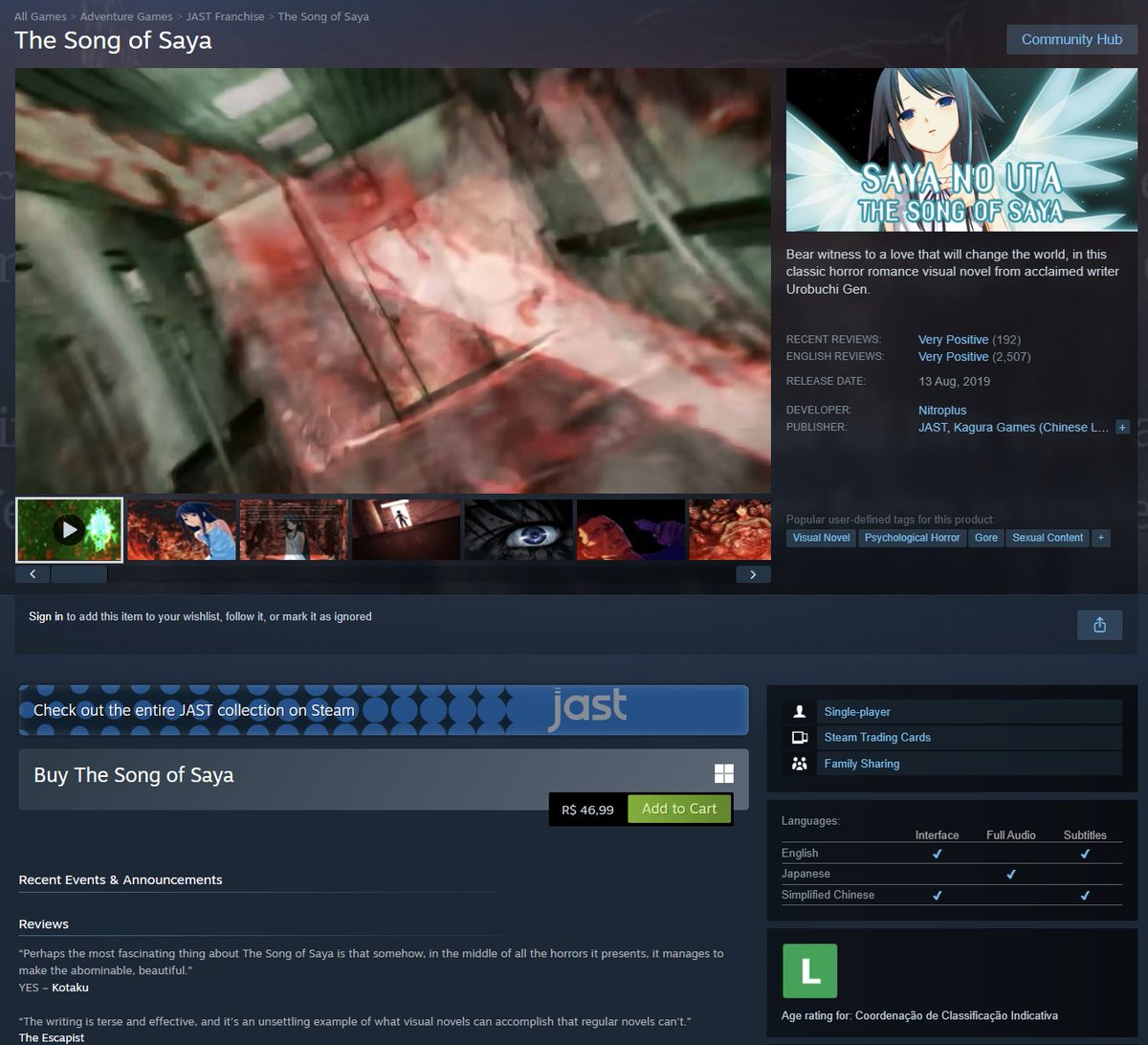Click the Simplified Chinese language row
The image size is (1148, 1045).
pyautogui.click(x=952, y=895)
